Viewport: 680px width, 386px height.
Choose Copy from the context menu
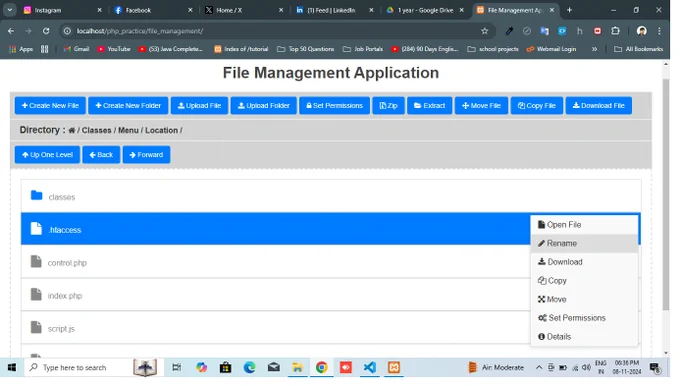(584, 281)
